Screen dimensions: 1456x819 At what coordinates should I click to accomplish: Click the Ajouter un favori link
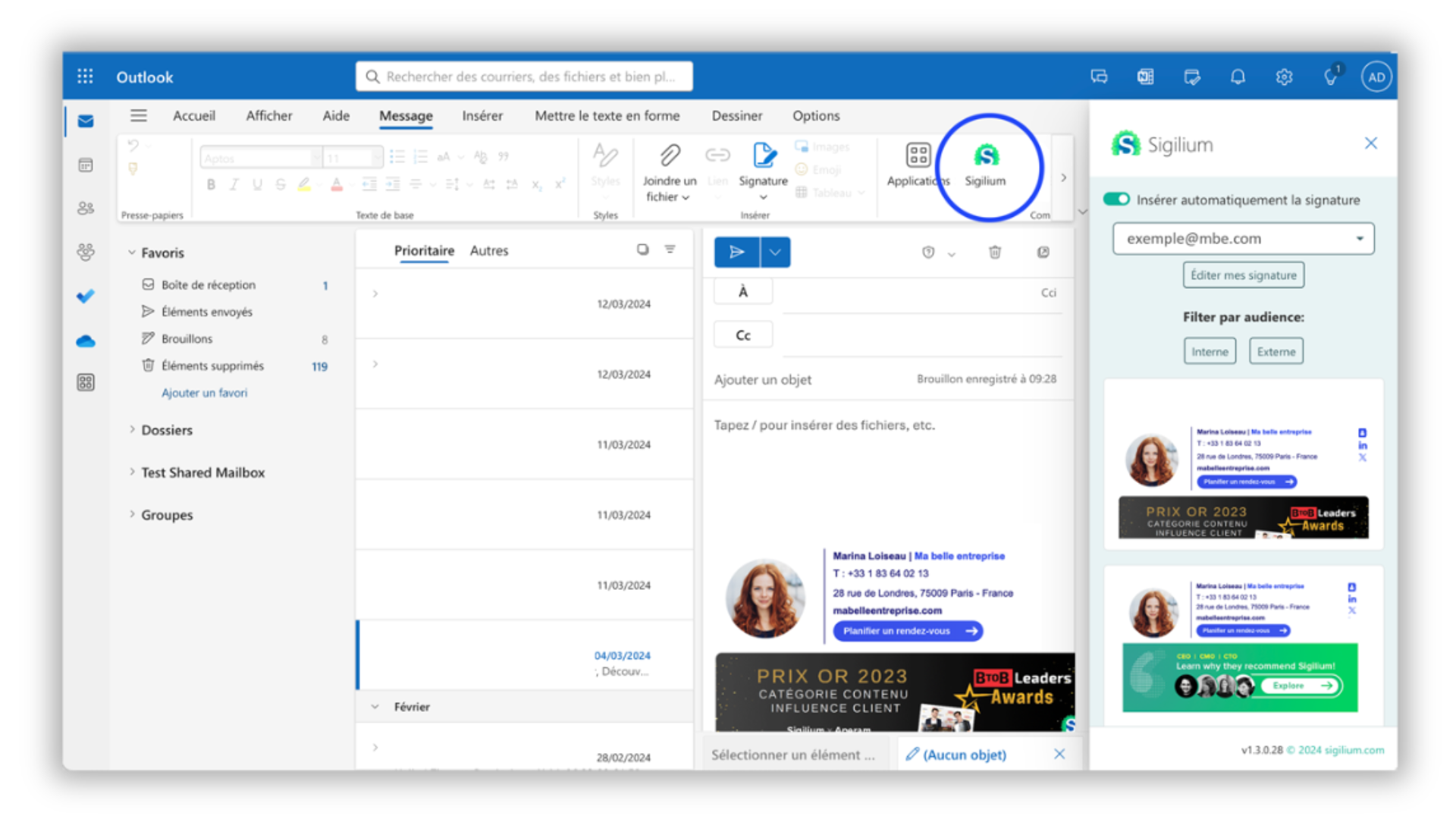(204, 393)
